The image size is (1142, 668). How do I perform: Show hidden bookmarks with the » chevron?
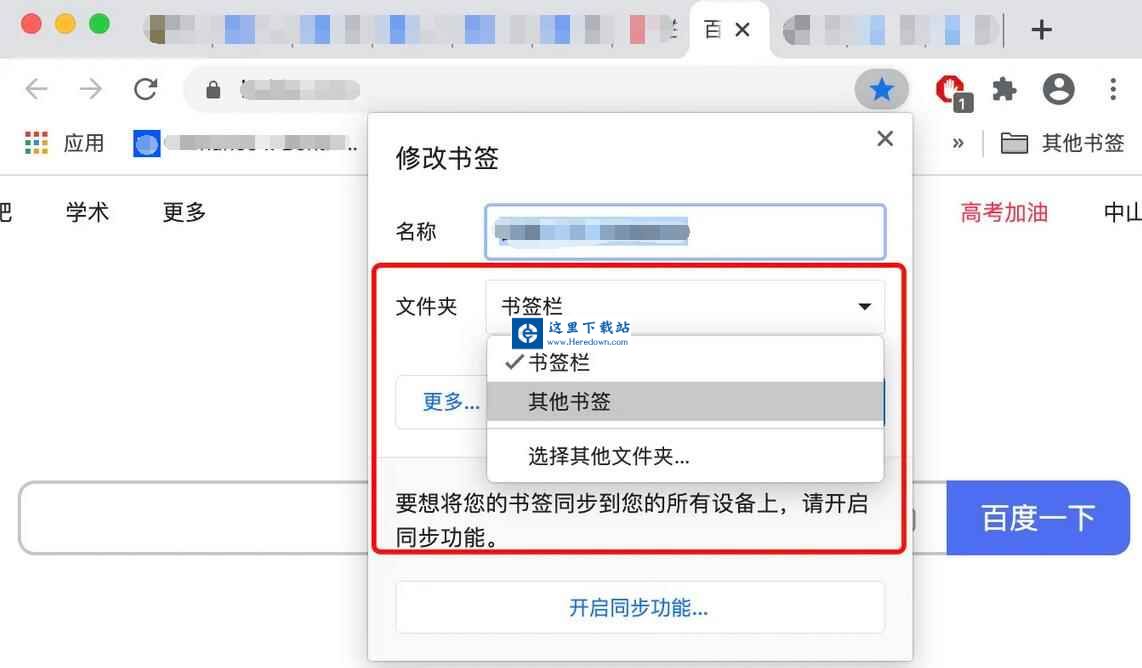pyautogui.click(x=958, y=143)
